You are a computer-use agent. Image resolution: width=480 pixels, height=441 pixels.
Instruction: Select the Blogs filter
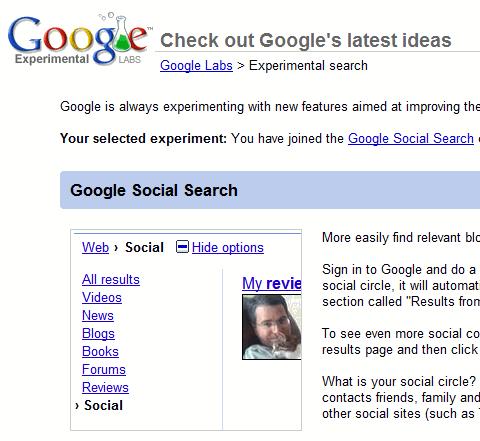click(98, 333)
